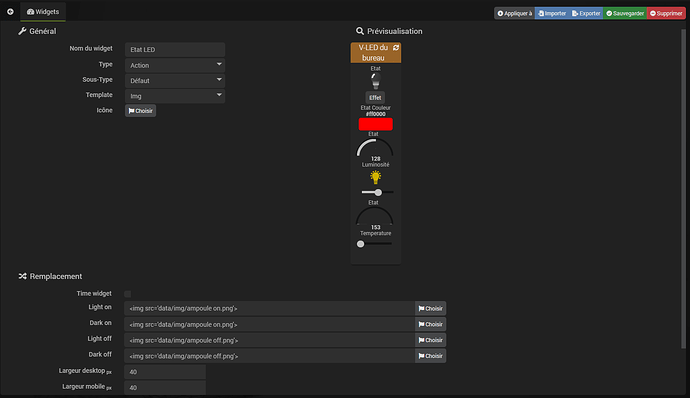The image size is (690, 398).
Task: Click the Appliquer à button
Action: pos(514,13)
